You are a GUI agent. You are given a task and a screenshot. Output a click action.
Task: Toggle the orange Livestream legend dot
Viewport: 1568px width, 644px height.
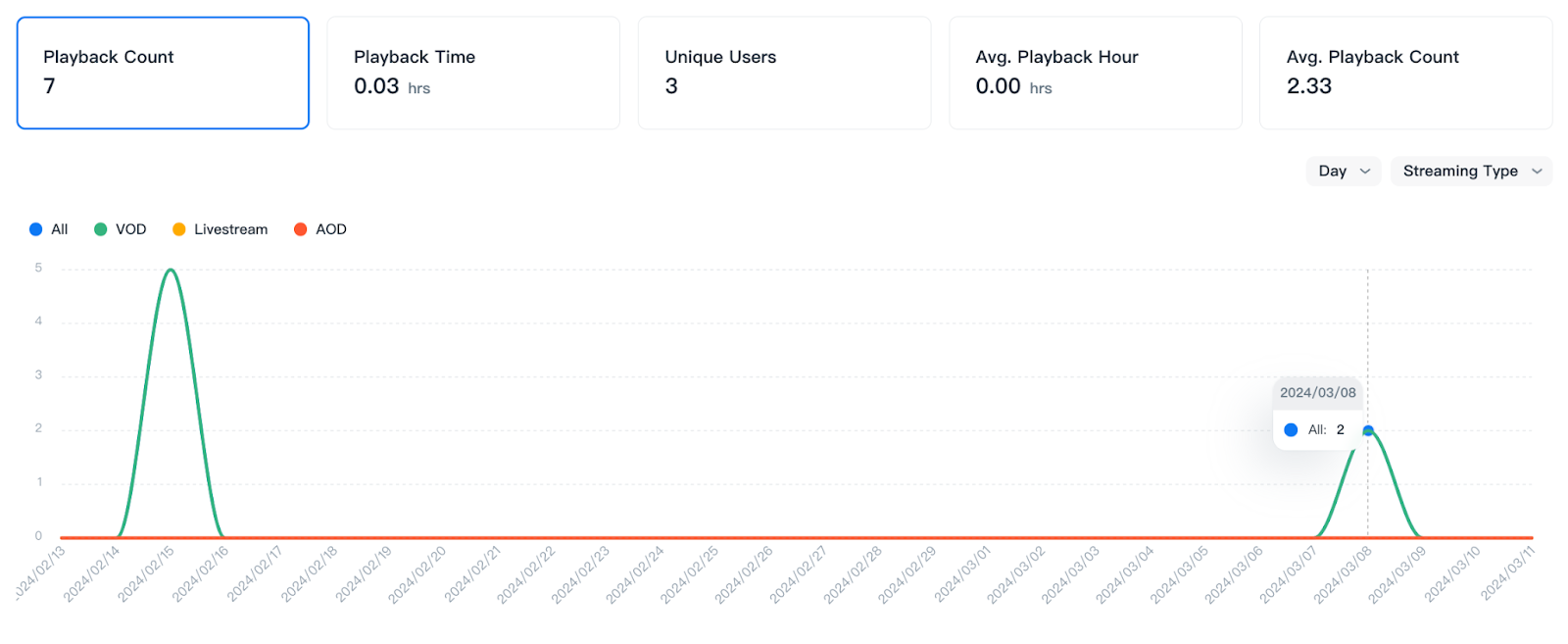click(x=178, y=229)
